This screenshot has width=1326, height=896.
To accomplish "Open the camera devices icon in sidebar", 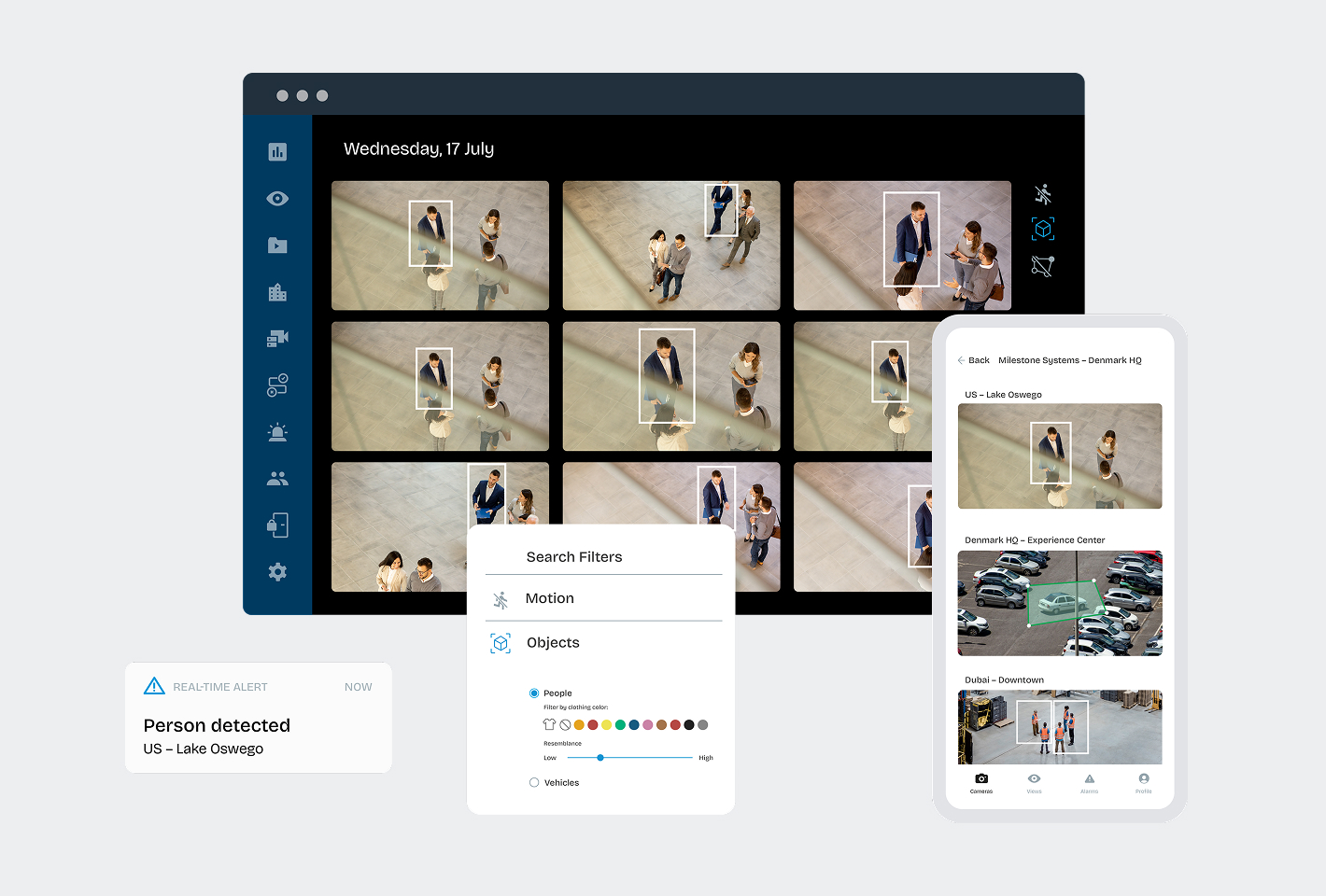I will [277, 339].
